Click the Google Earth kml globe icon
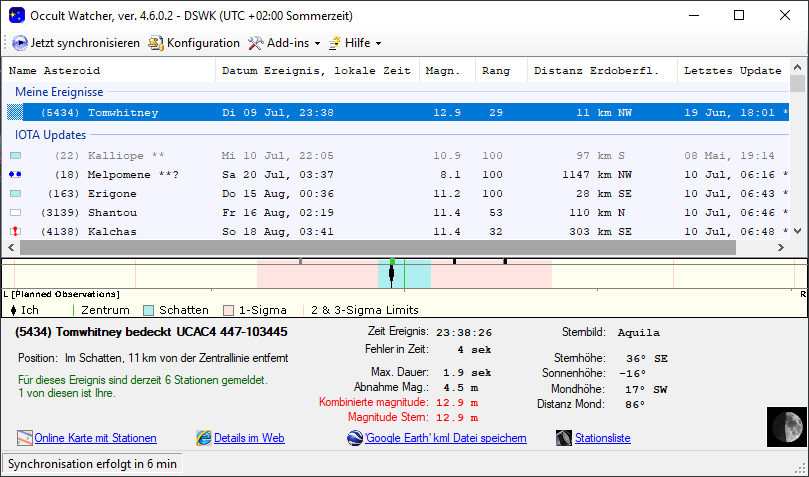The image size is (809, 477). pos(355,438)
